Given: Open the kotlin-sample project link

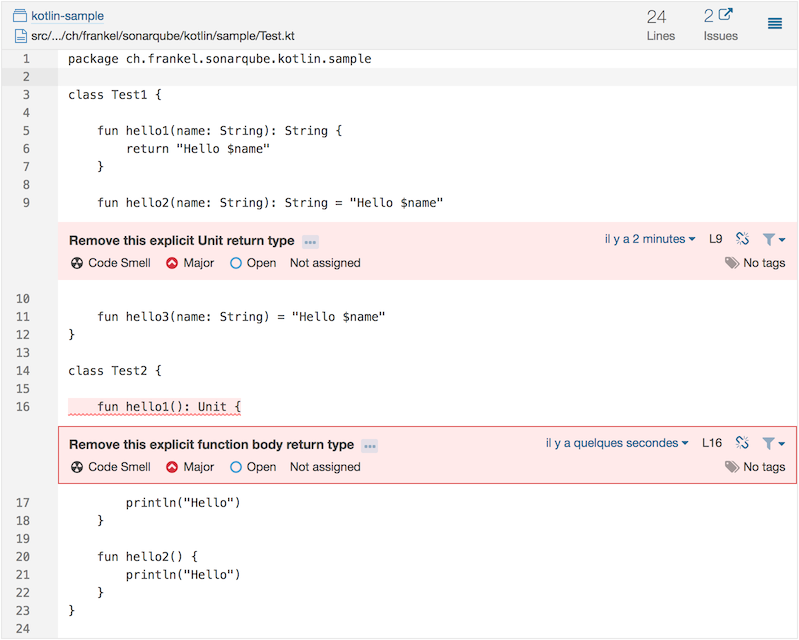Looking at the screenshot, I should [67, 16].
